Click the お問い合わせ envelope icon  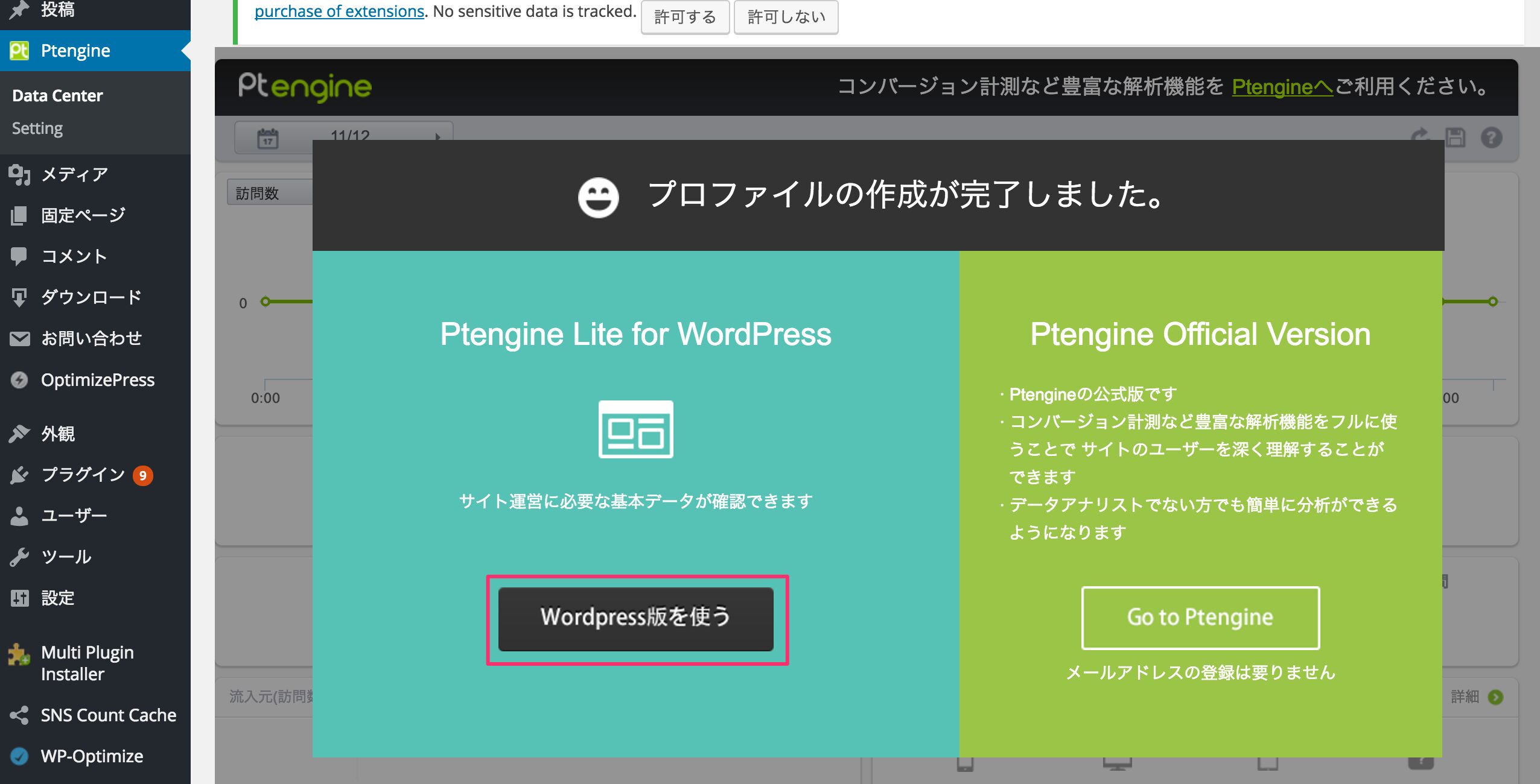[x=21, y=338]
